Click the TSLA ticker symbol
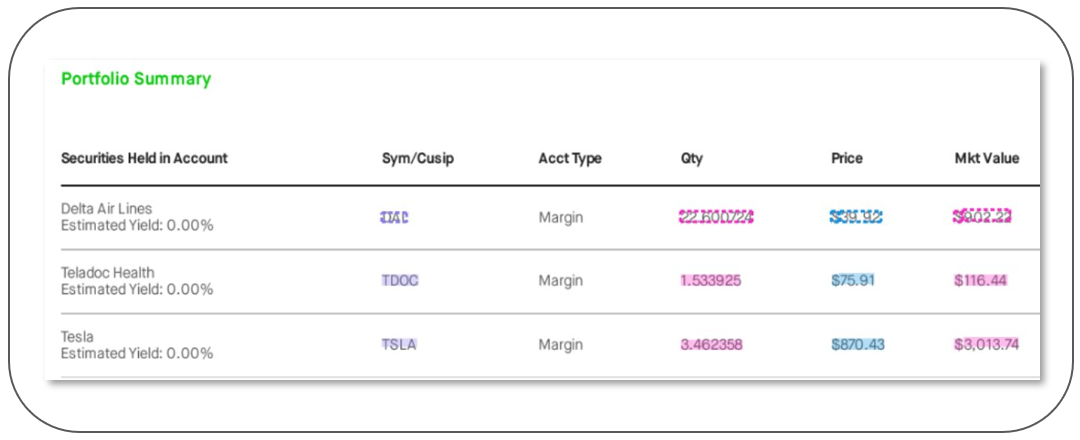The height and width of the screenshot is (440, 1080). click(399, 345)
